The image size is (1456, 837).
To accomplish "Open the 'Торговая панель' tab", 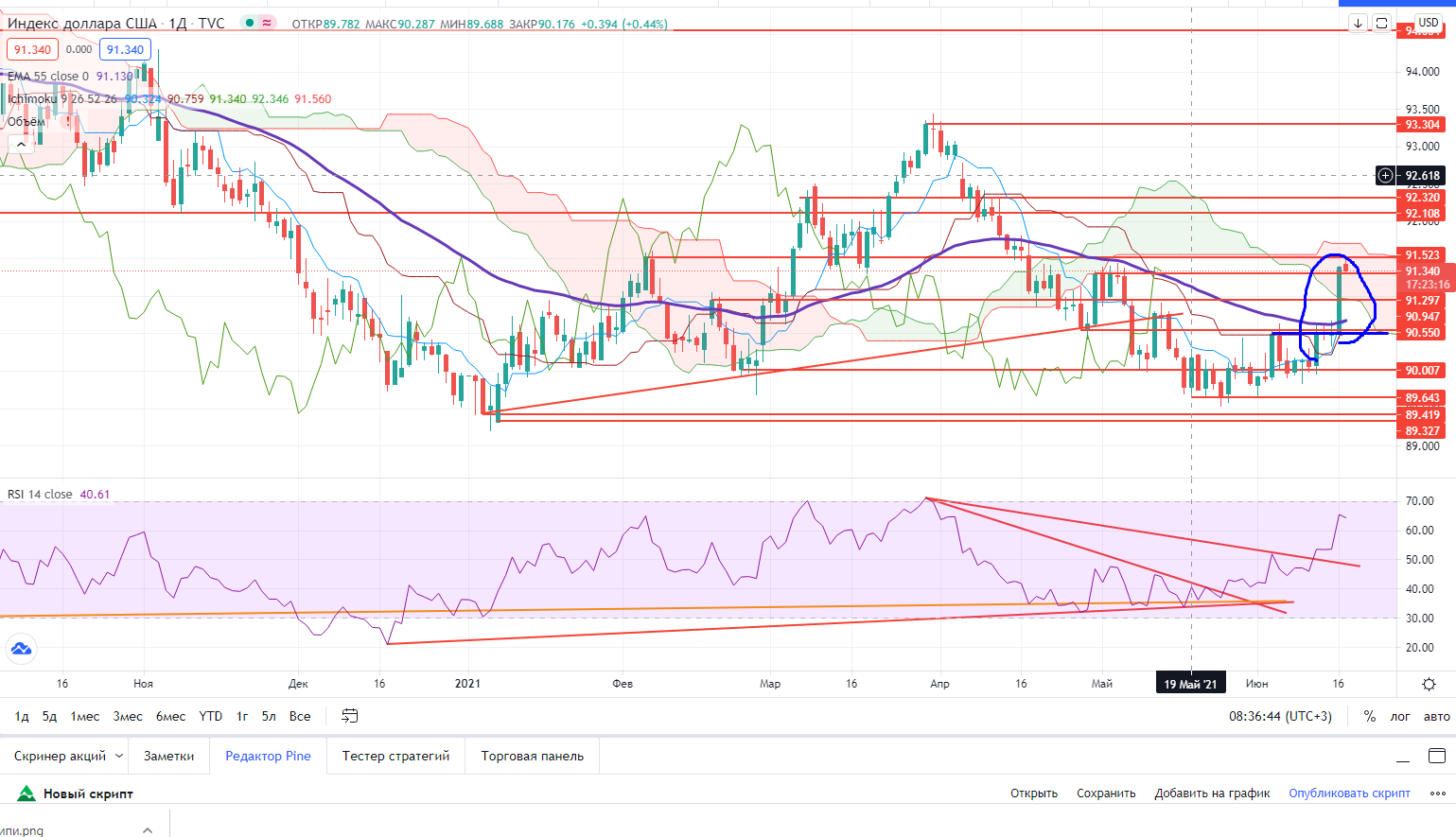I will pos(532,756).
